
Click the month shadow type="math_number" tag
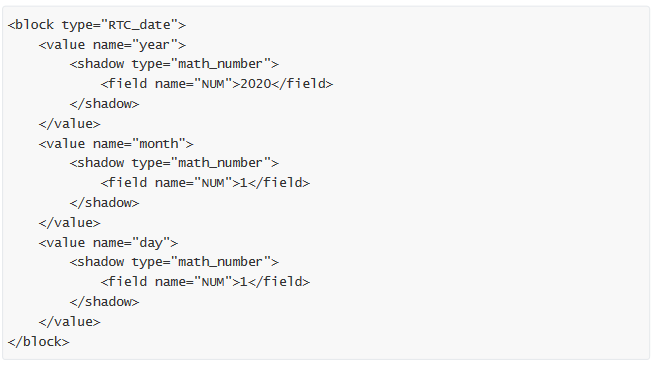point(174,163)
